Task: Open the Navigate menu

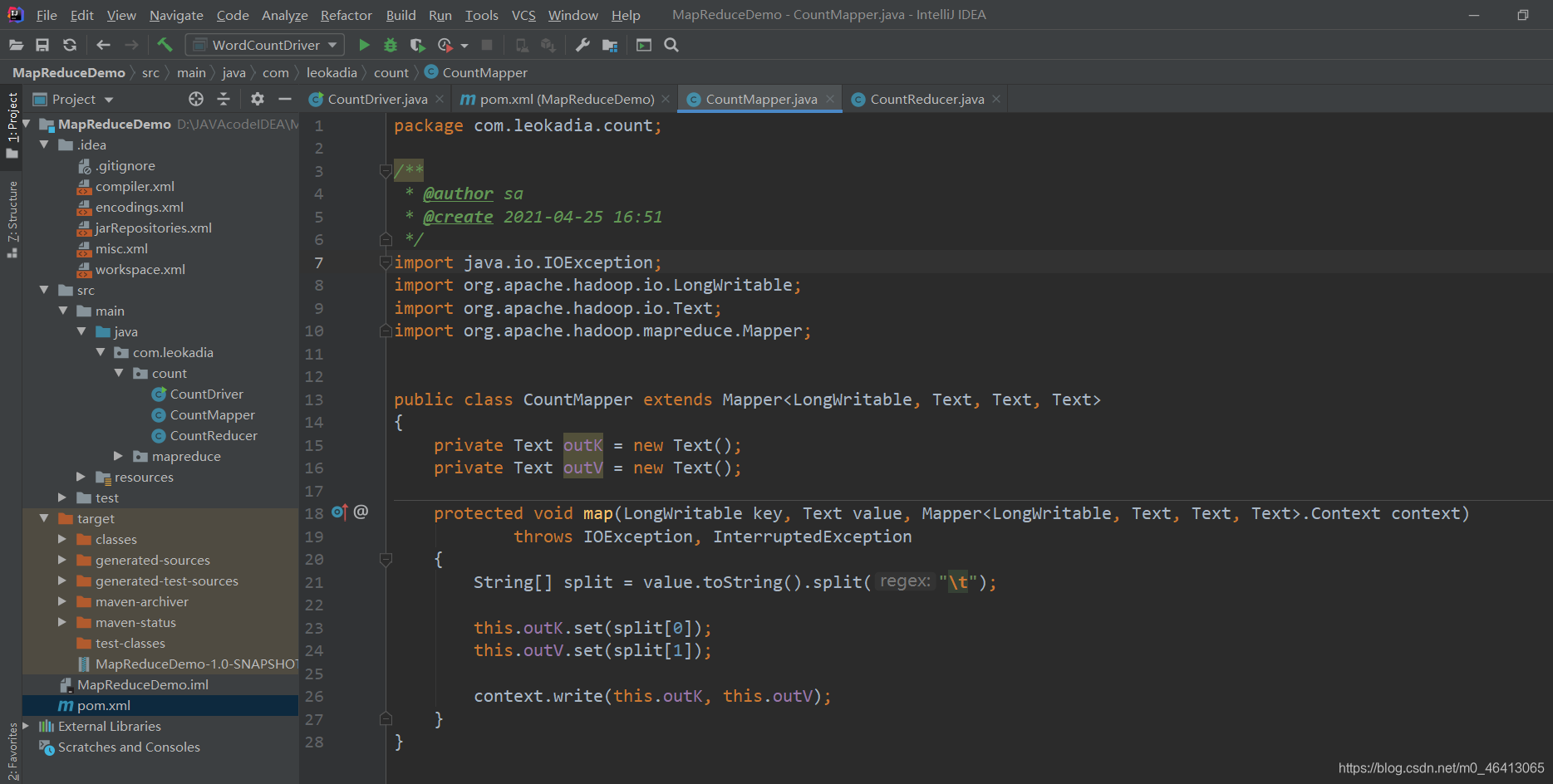Action: (176, 15)
